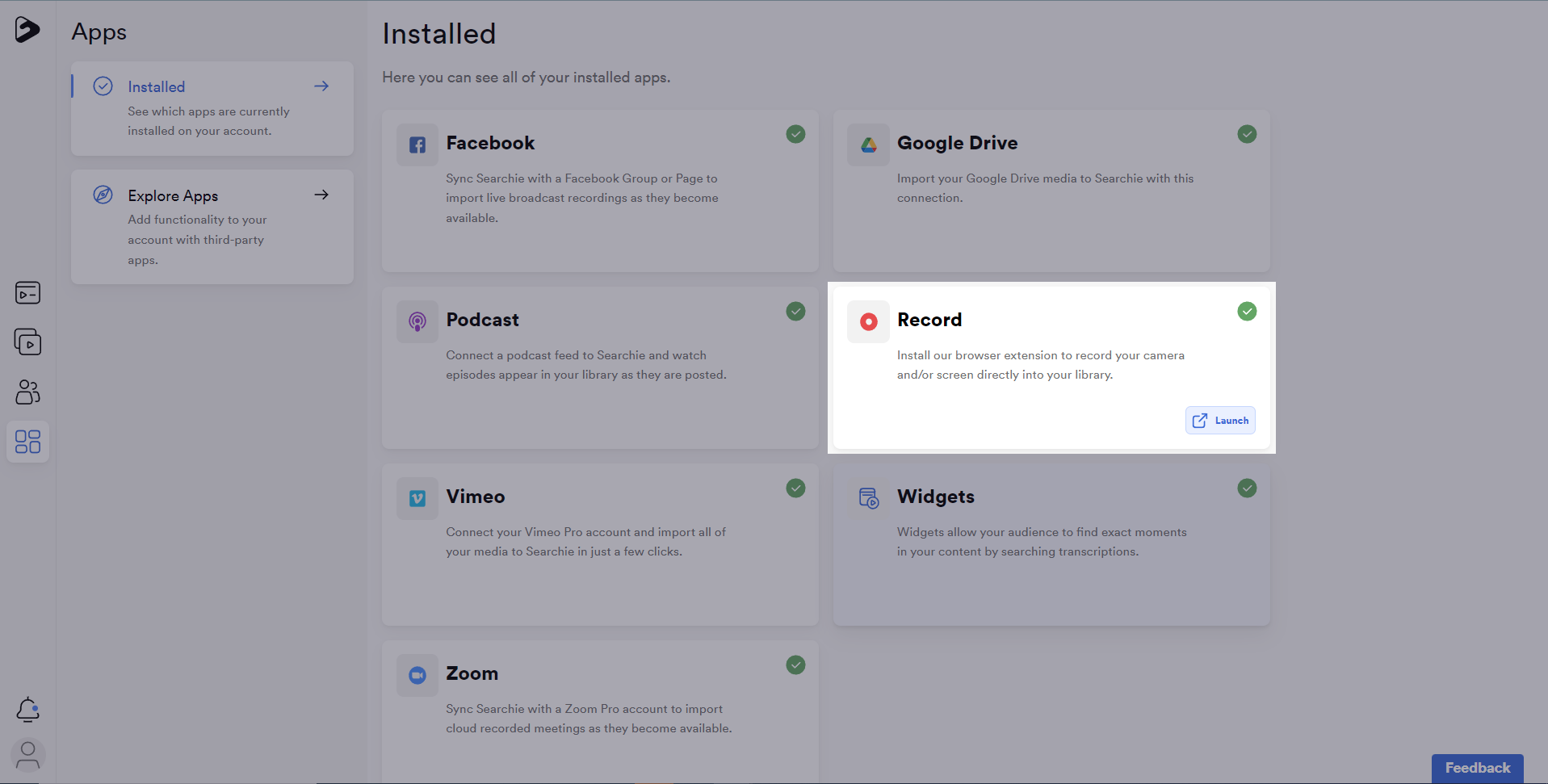The width and height of the screenshot is (1548, 784).
Task: Click the Podcast app icon
Action: pyautogui.click(x=417, y=322)
